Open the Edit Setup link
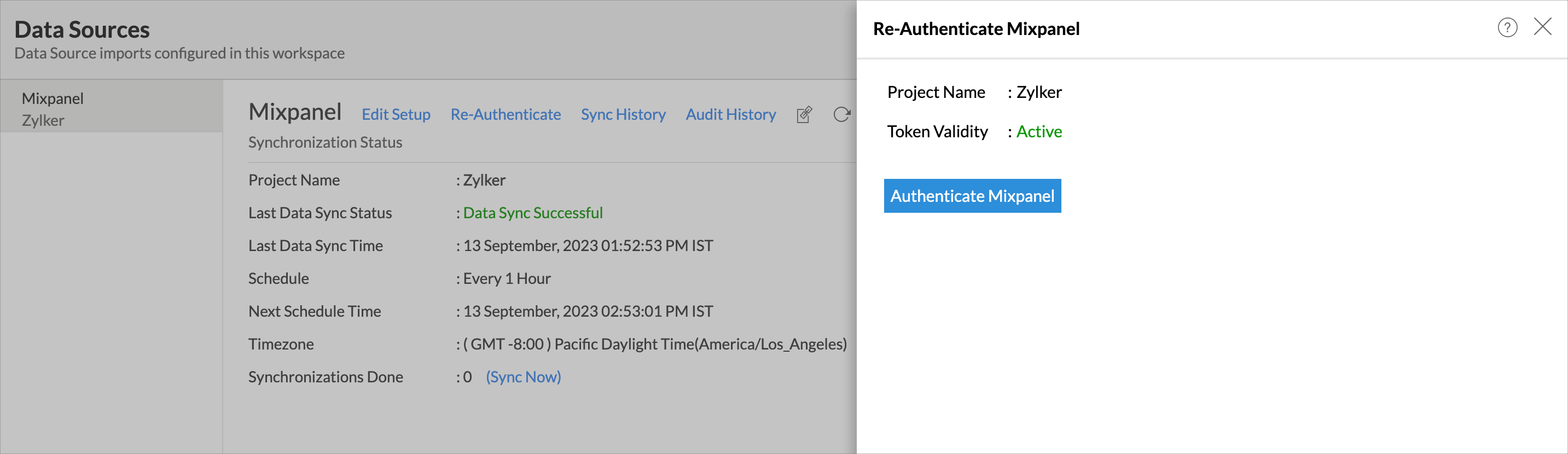1568x454 pixels. pyautogui.click(x=396, y=114)
